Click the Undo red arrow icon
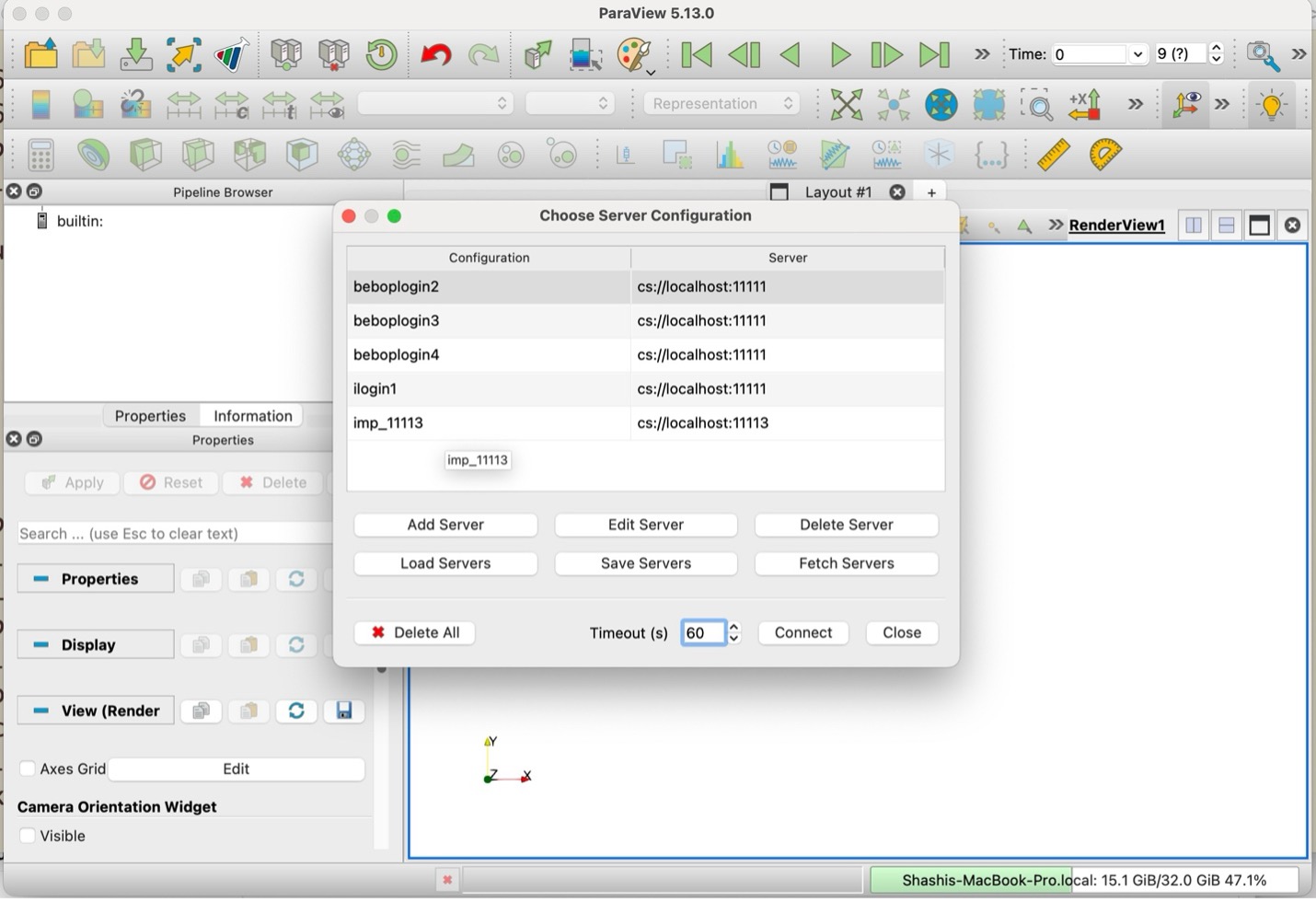This screenshot has width=1316, height=902. click(435, 55)
